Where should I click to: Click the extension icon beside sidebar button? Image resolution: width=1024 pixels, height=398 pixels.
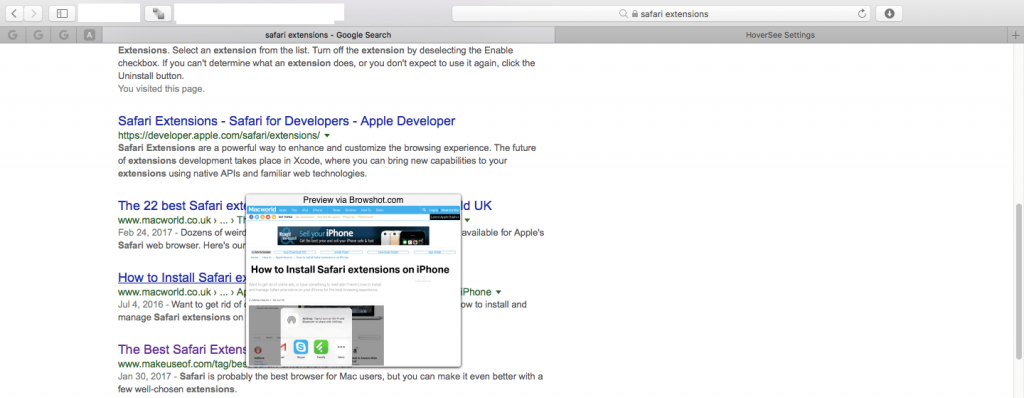click(157, 13)
